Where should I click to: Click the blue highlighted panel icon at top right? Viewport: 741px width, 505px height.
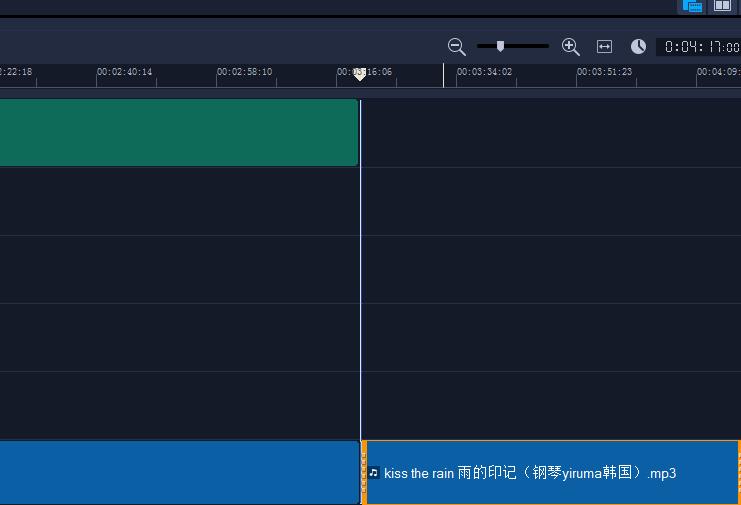(x=692, y=6)
